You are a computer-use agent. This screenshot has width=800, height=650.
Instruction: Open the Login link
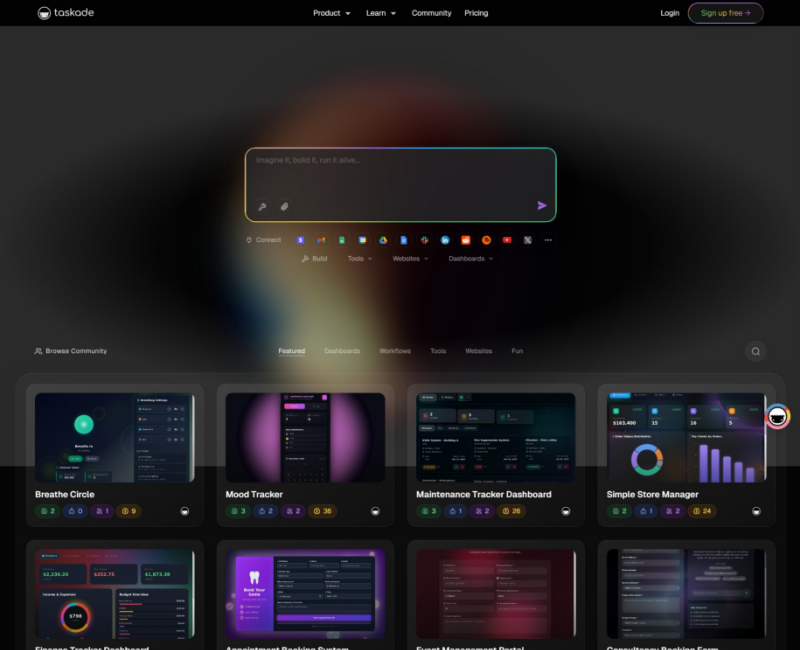(x=670, y=13)
